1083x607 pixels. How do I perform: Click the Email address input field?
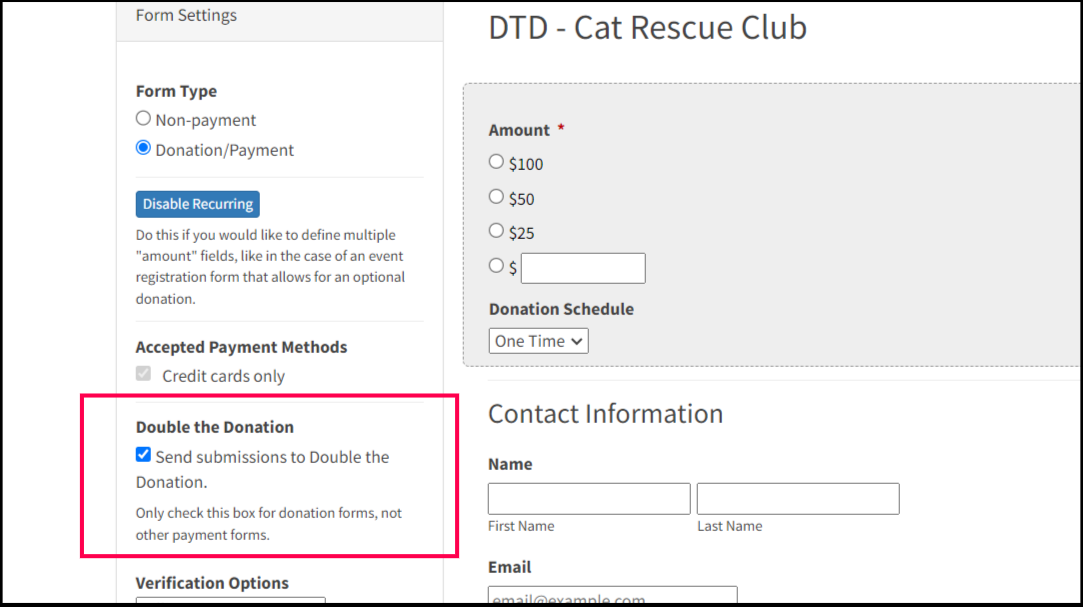[612, 597]
